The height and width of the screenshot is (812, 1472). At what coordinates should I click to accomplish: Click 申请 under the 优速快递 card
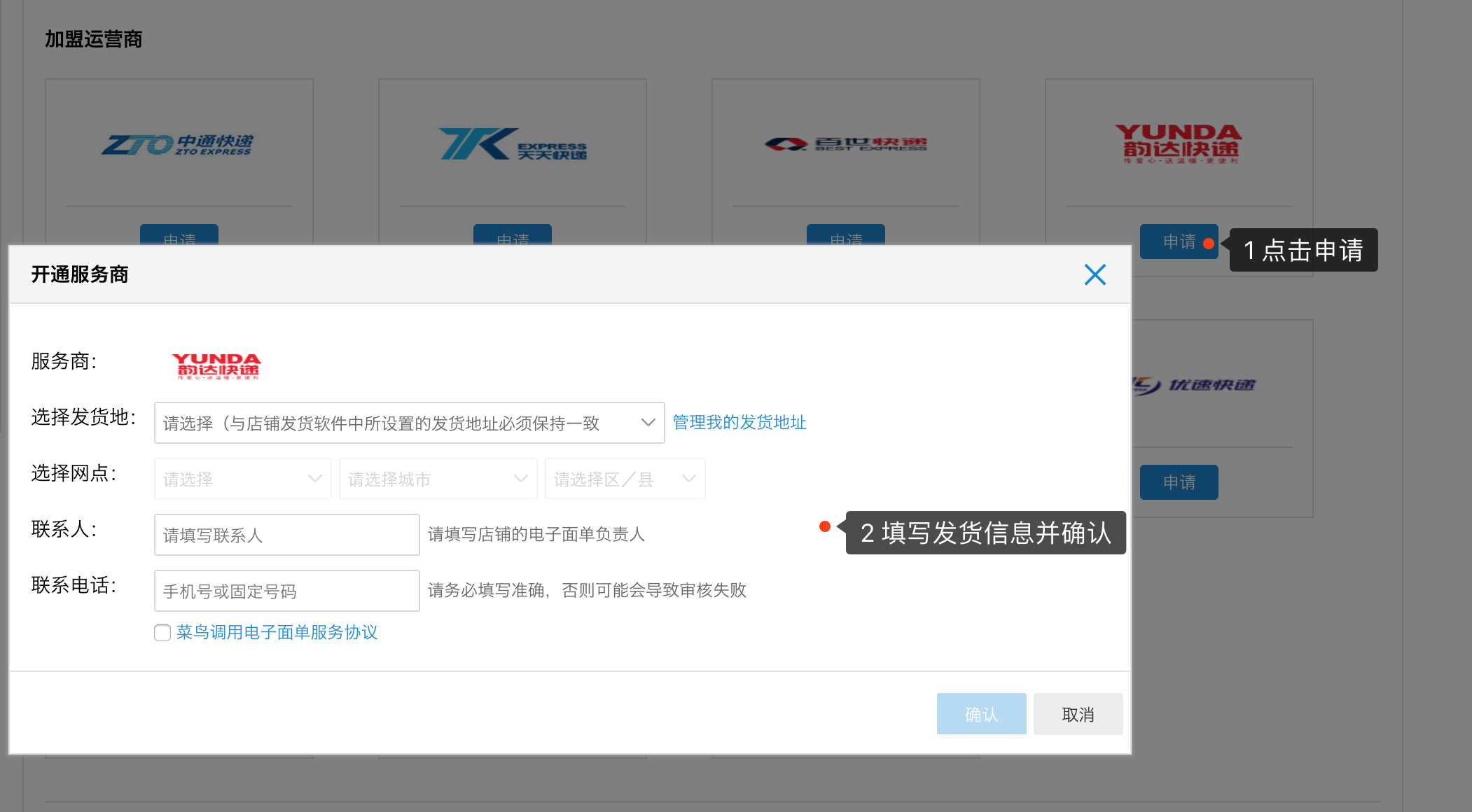point(1179,482)
